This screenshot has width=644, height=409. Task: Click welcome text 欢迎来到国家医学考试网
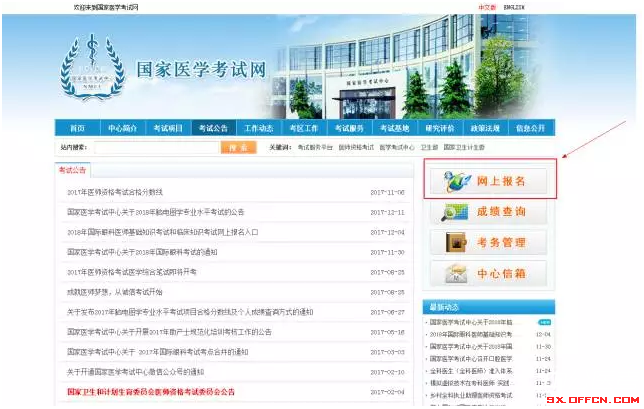tap(106, 7)
